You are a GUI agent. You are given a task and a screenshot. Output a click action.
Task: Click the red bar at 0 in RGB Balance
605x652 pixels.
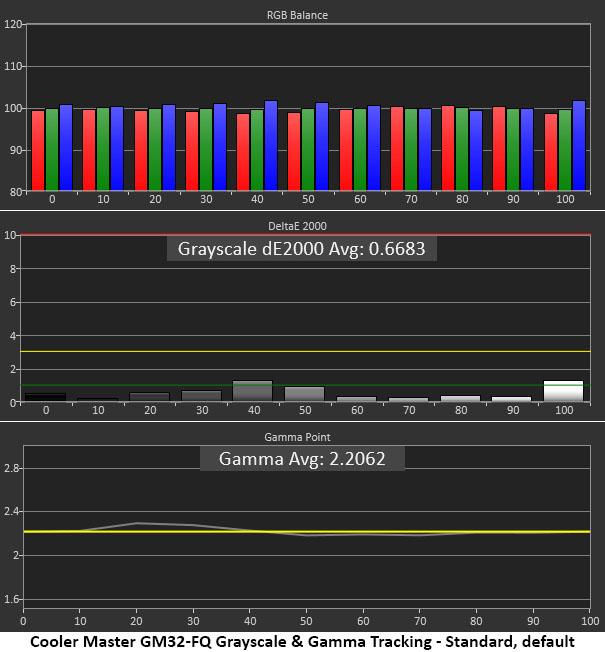[x=38, y=151]
